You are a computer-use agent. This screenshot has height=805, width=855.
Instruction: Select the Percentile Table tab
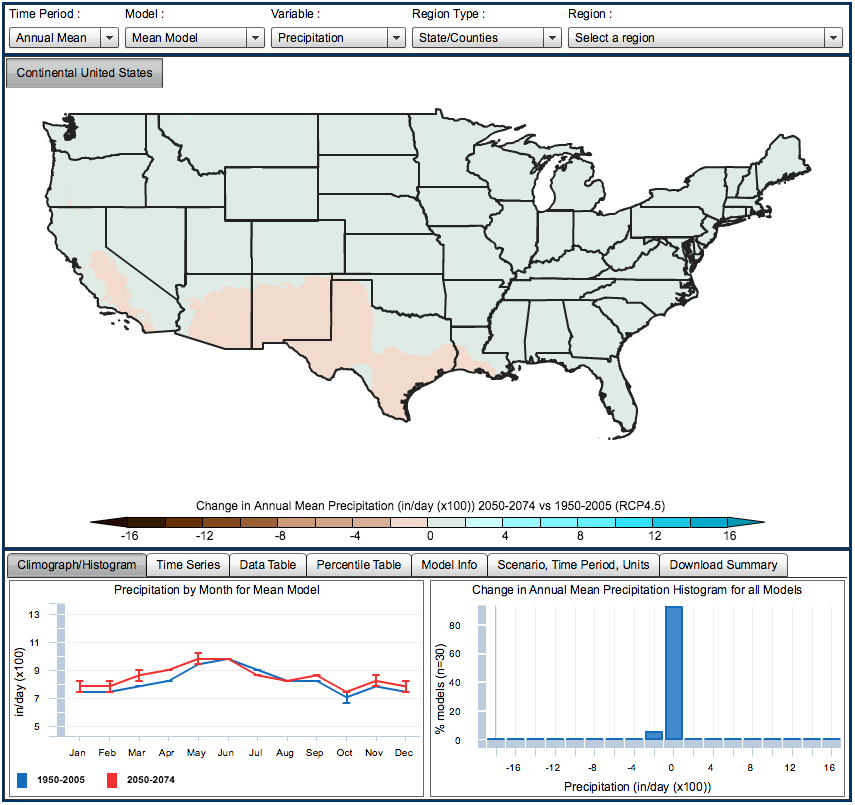point(358,565)
